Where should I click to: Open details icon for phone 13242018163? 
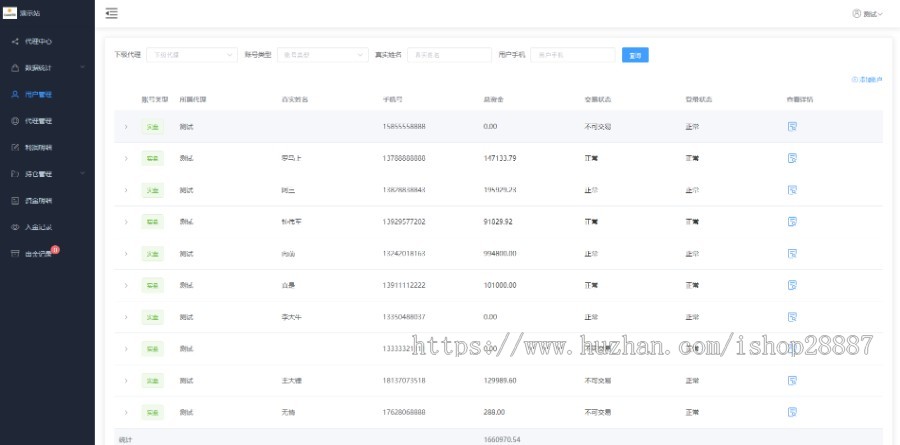point(792,253)
